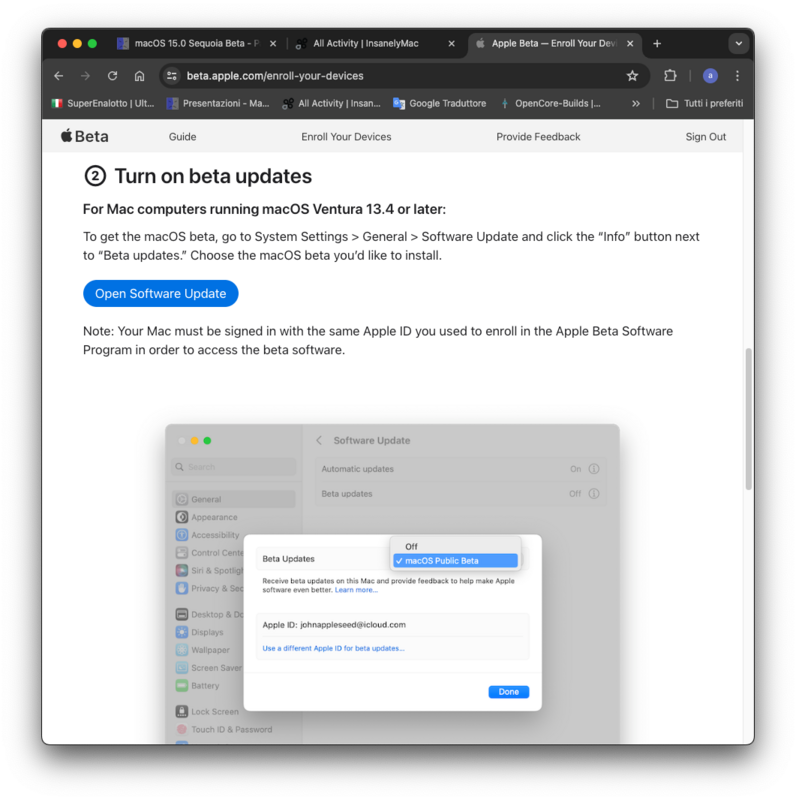Show hidden bookmarks with the double chevron
Viewport: 796px width, 800px height.
click(636, 104)
